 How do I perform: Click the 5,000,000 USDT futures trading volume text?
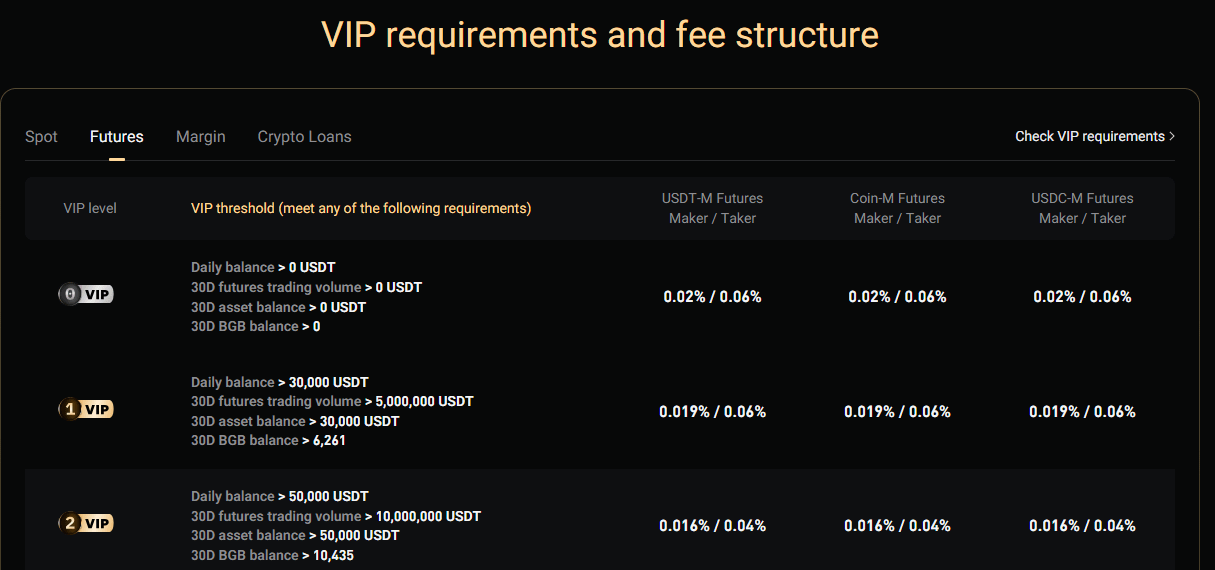[x=424, y=402]
